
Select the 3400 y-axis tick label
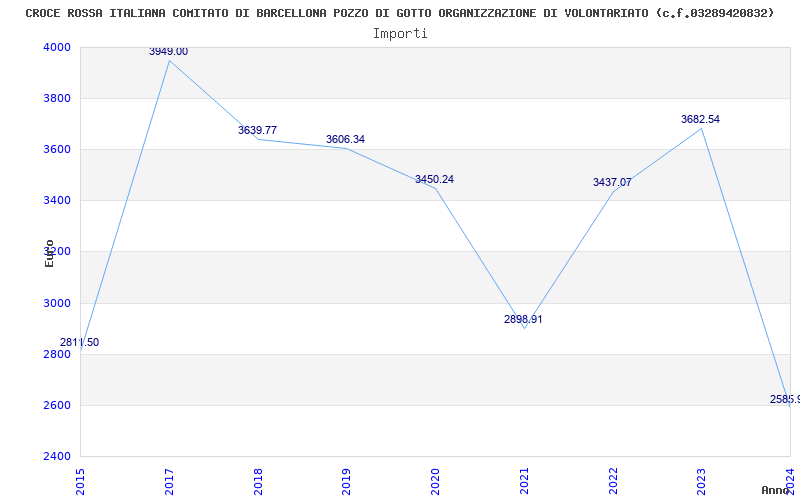[58, 201]
